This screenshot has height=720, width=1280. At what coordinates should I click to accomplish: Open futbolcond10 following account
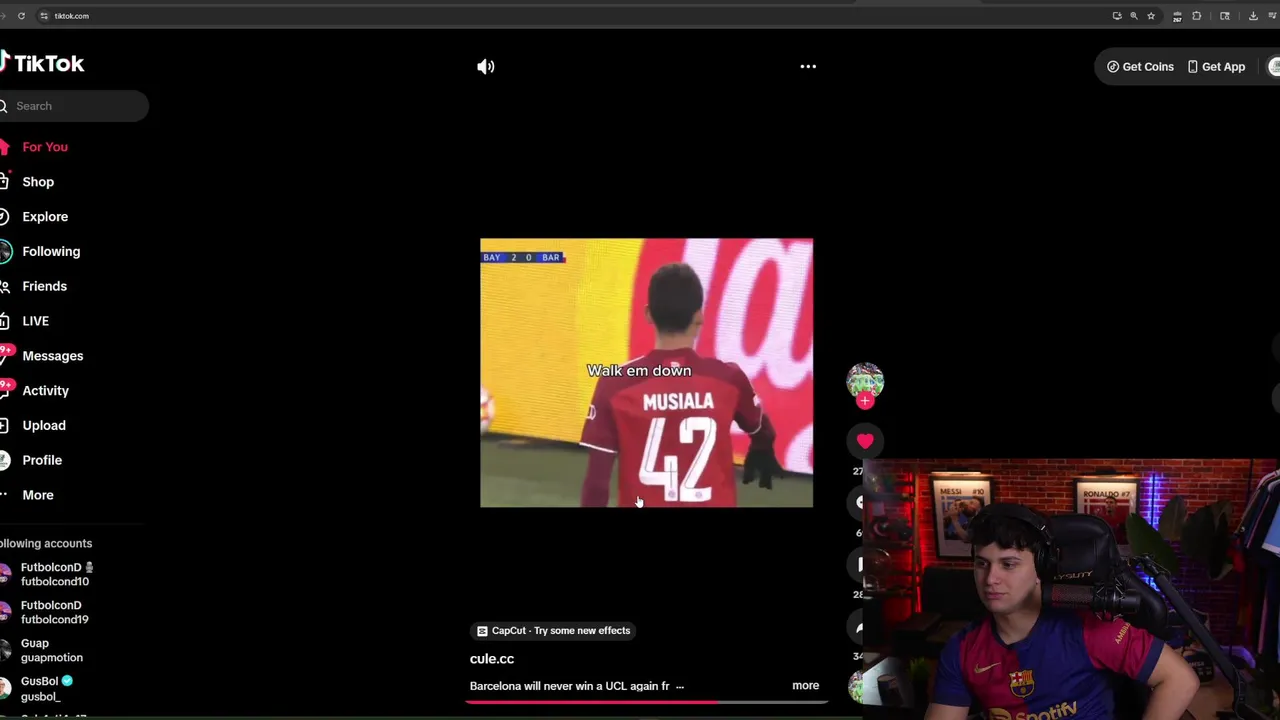point(50,574)
